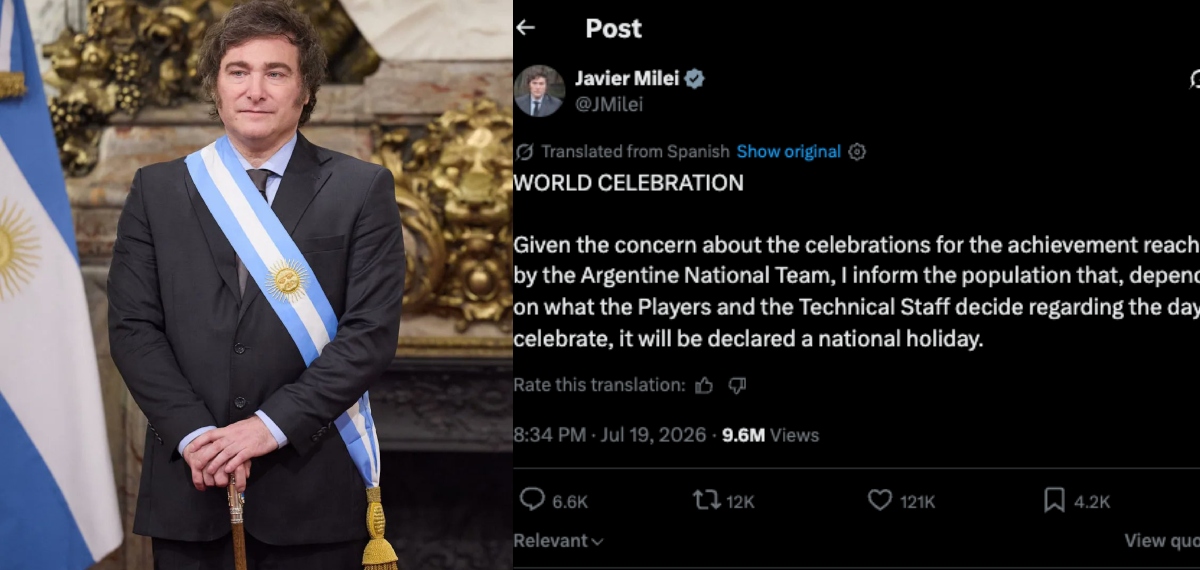Click the reply comment icon
This screenshot has height=570, width=1200.
point(533,500)
